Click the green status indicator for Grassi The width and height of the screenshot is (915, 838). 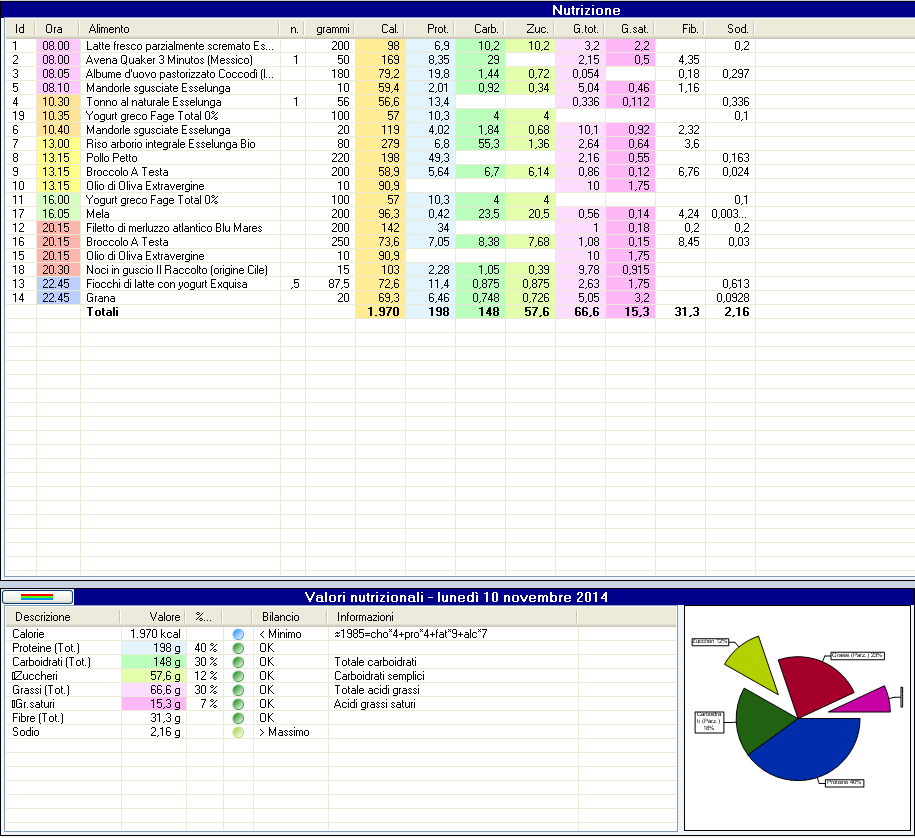click(x=238, y=690)
